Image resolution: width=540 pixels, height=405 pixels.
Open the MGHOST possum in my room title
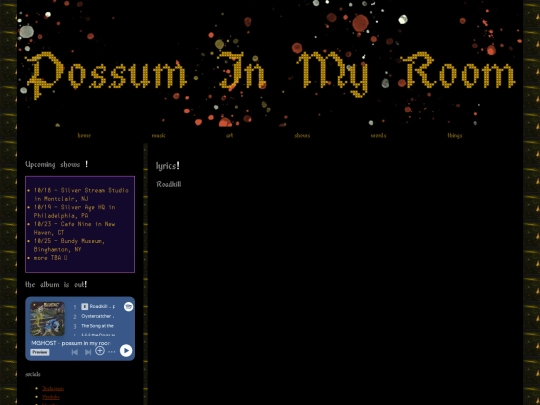click(x=71, y=343)
